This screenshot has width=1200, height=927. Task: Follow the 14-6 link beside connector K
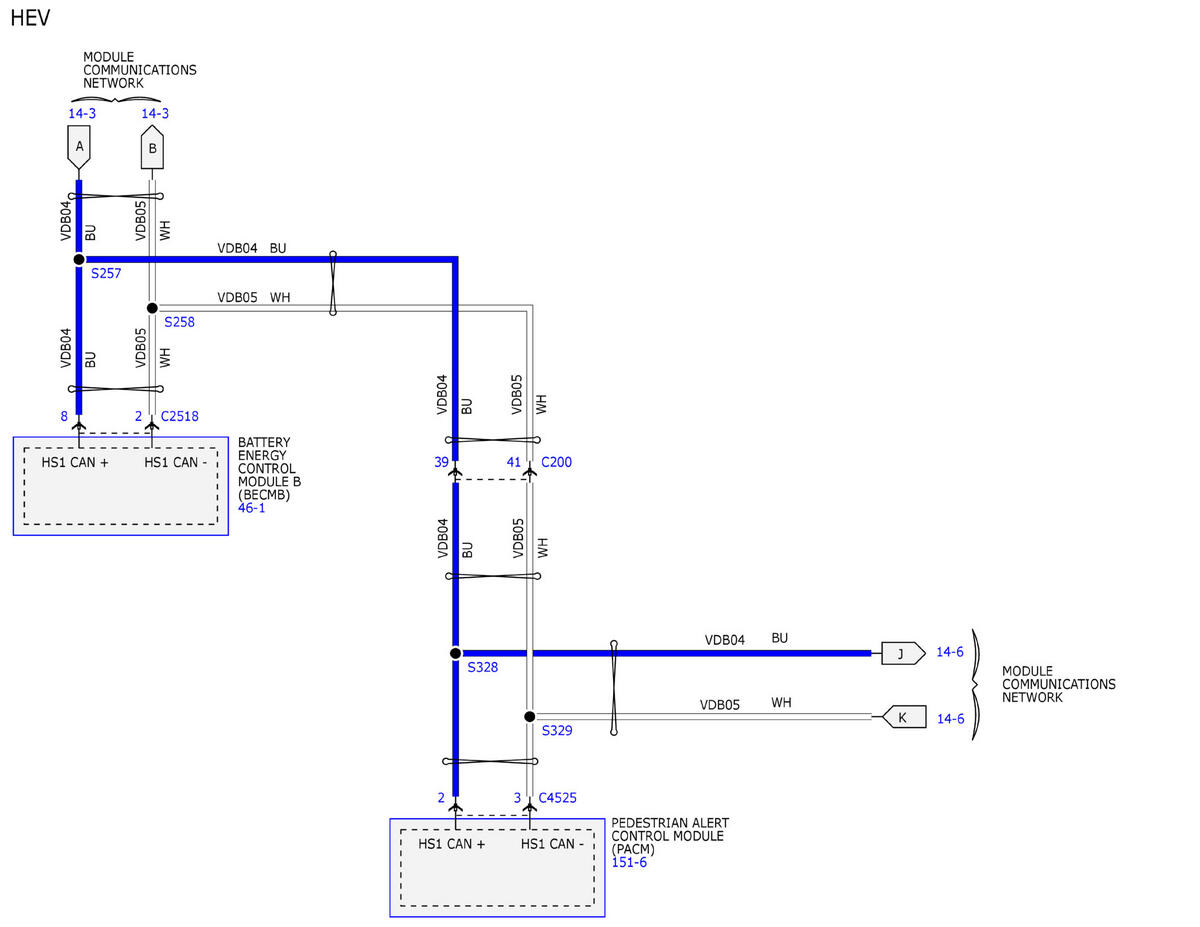(x=950, y=718)
